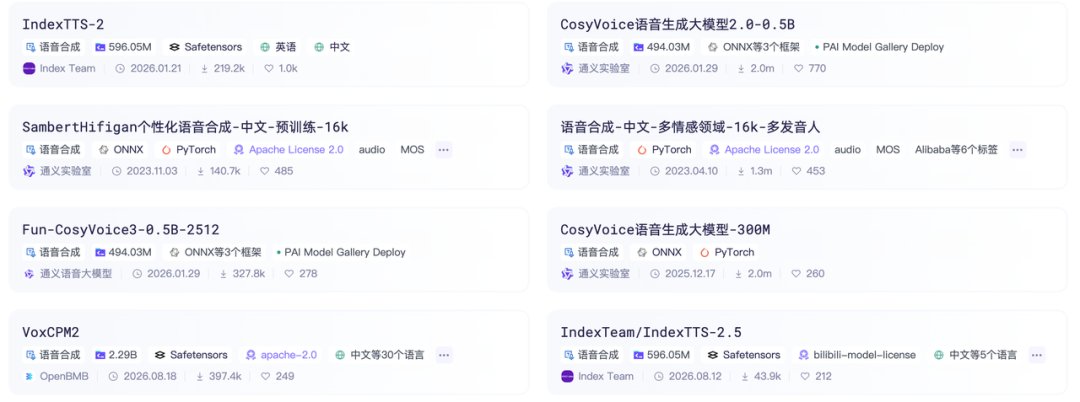The image size is (1080, 402).
Task: Click 通义实验室 logo icon on SambertHifigan card
Action: click(29, 171)
